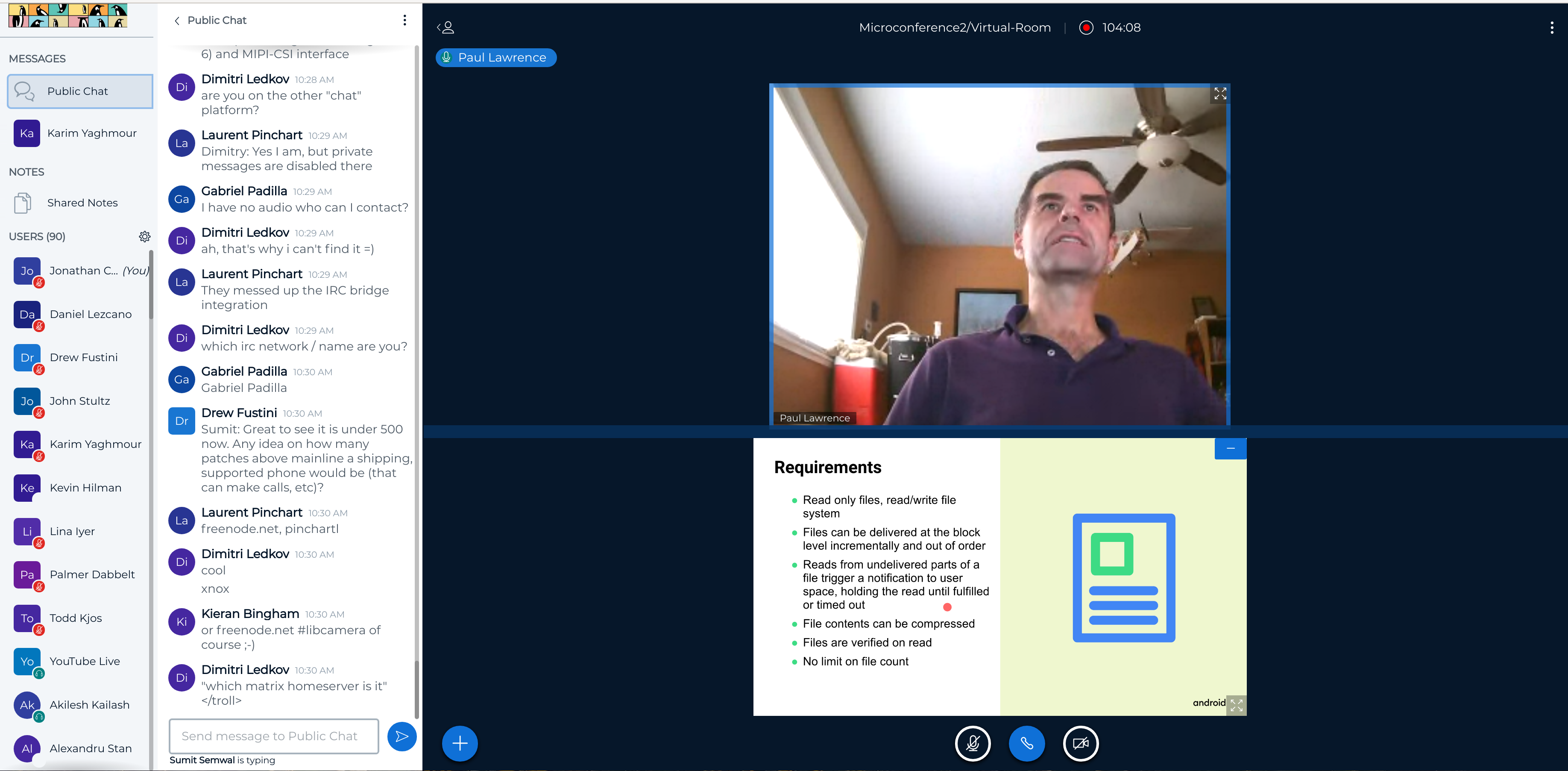Minimize the presentation with blue minus button
1568x771 pixels.
pyautogui.click(x=1230, y=448)
